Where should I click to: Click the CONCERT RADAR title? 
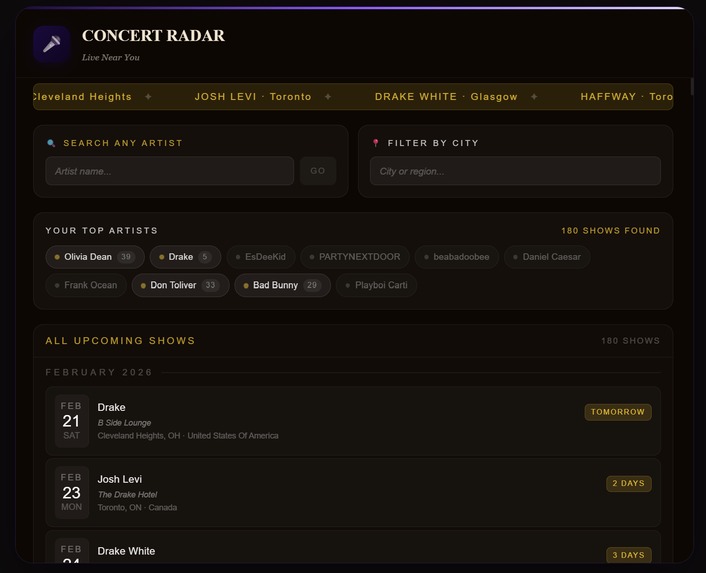click(153, 36)
